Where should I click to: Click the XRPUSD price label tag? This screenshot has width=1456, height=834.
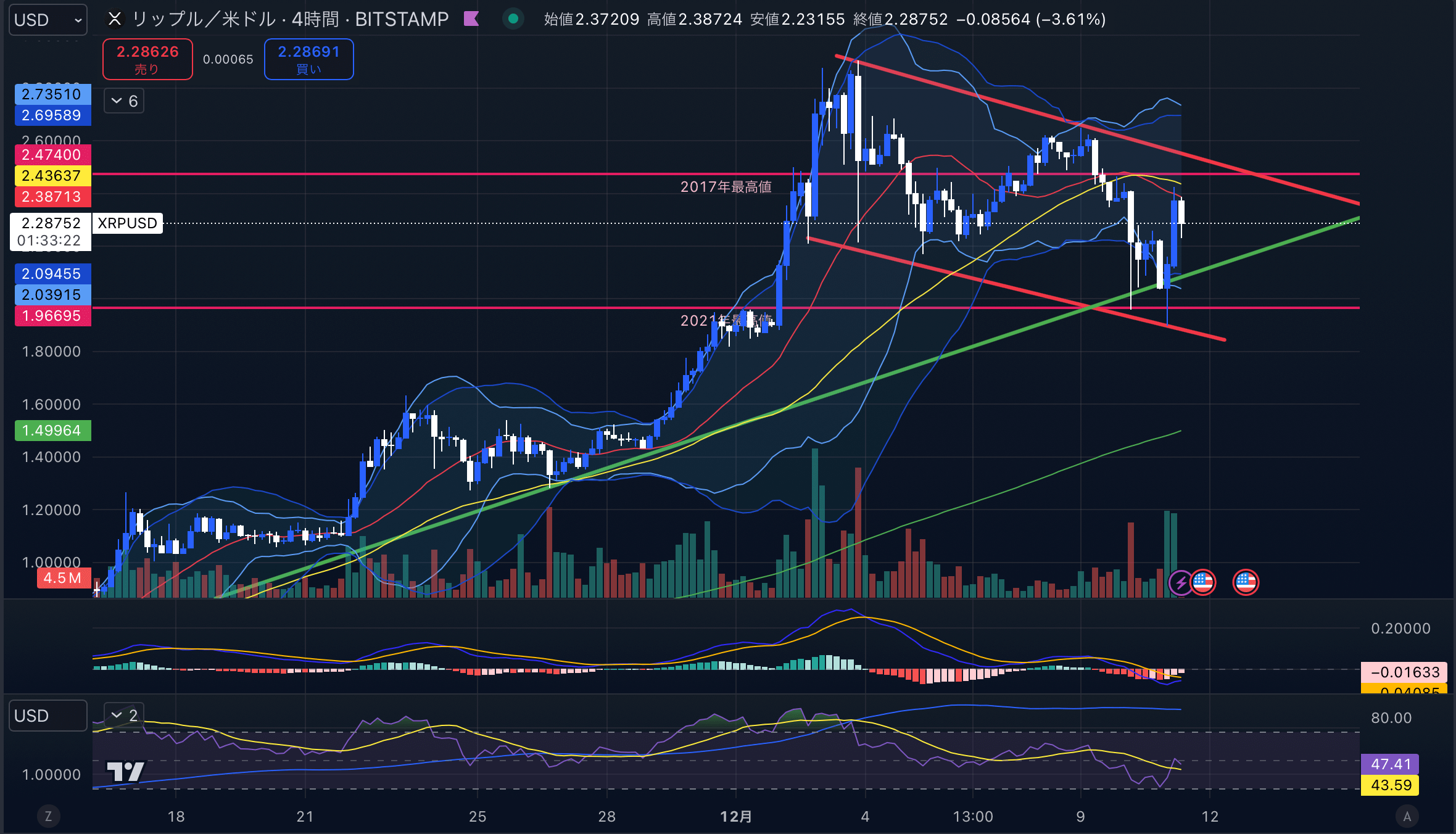pos(128,223)
